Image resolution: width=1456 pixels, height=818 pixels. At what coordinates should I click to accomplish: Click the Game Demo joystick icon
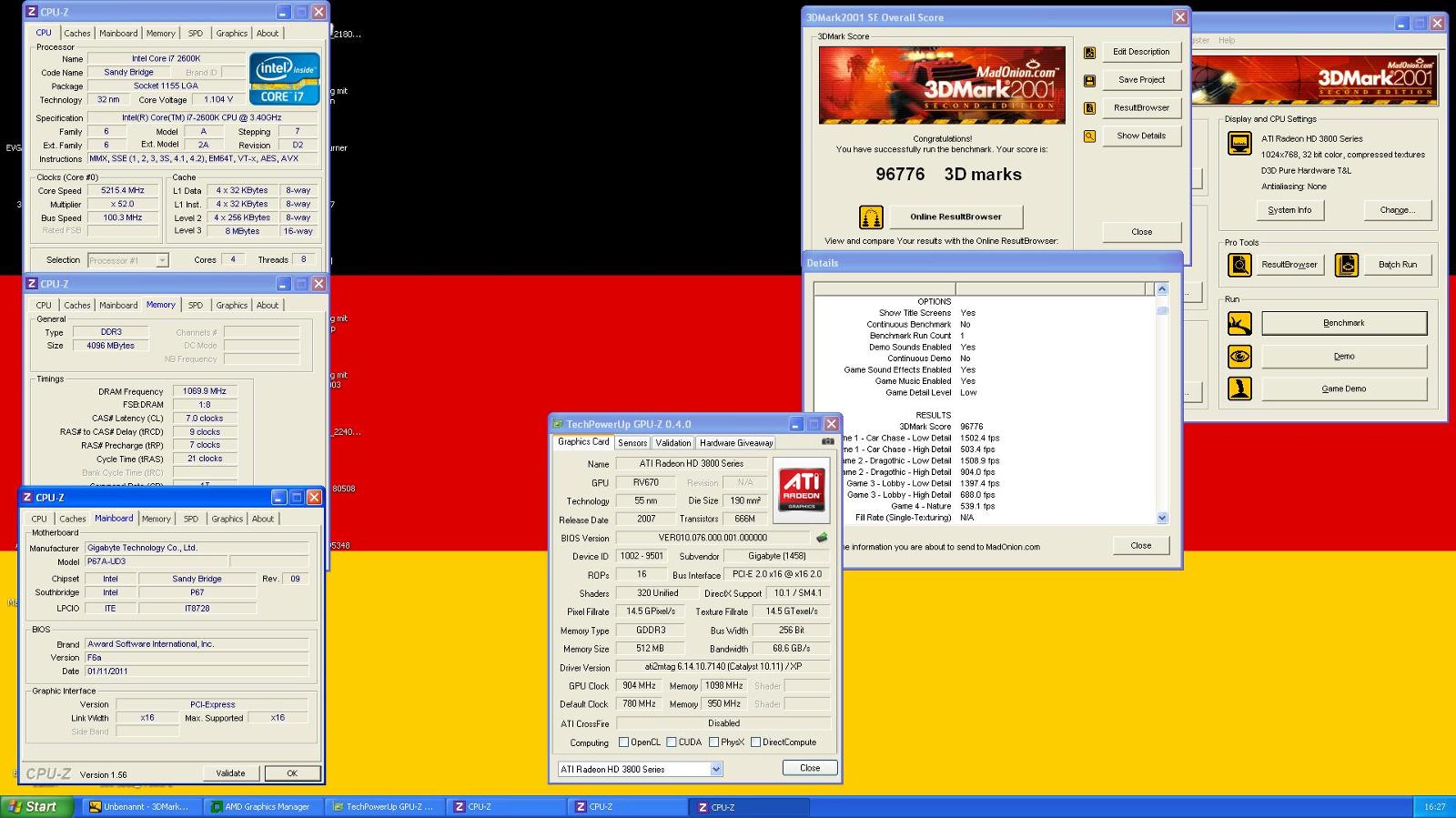click(x=1239, y=389)
